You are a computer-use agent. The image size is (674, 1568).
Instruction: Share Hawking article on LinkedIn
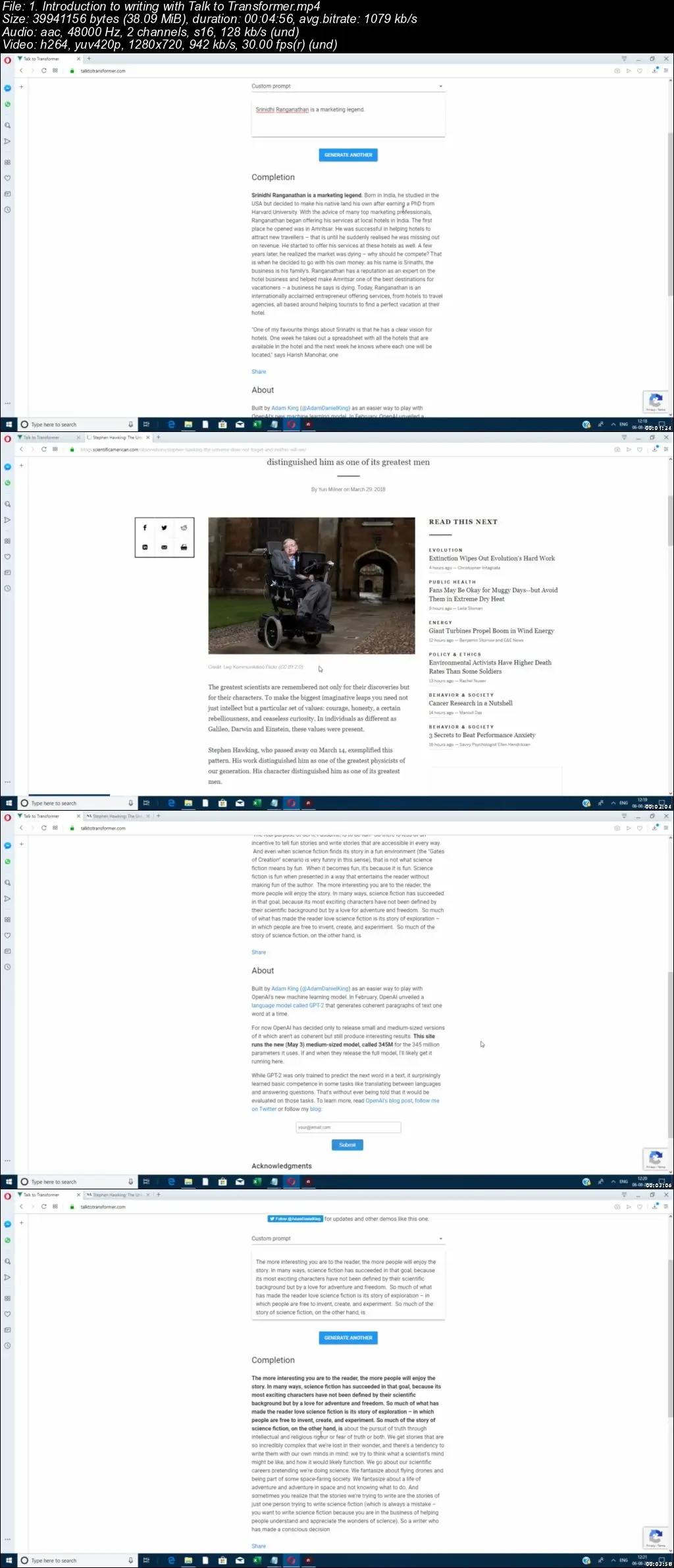coord(145,547)
